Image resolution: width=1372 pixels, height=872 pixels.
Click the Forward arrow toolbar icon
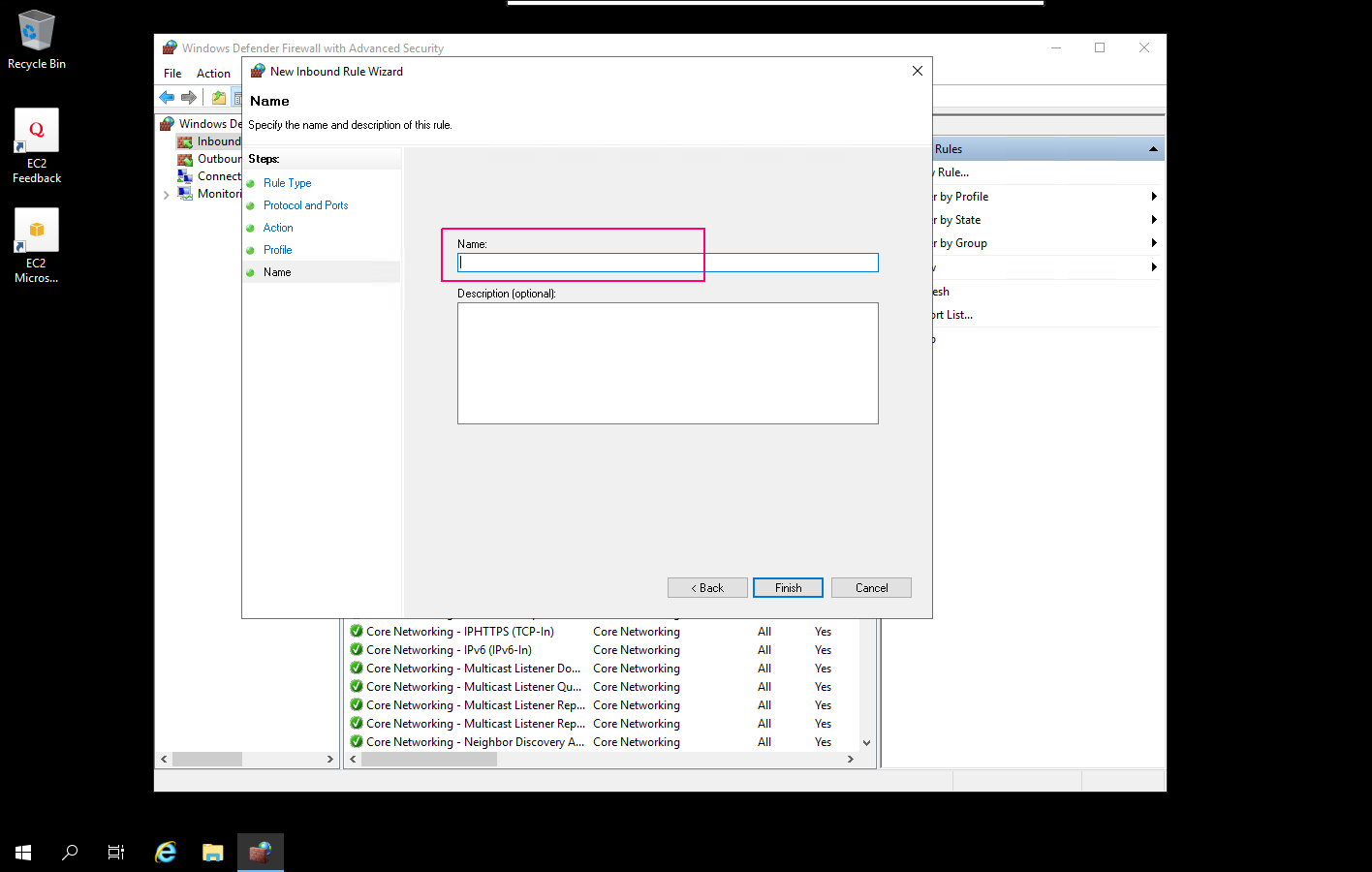coord(189,97)
